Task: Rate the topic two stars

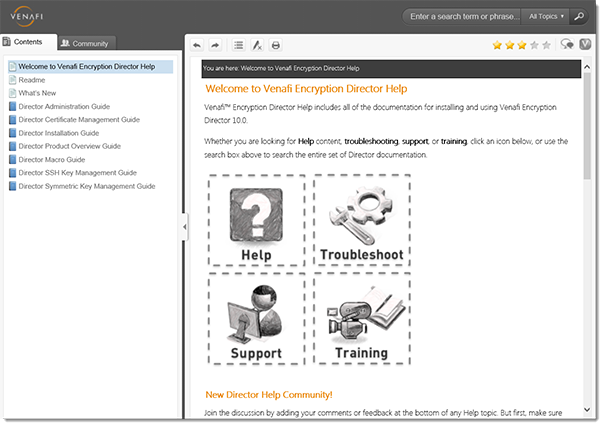Action: click(x=510, y=45)
